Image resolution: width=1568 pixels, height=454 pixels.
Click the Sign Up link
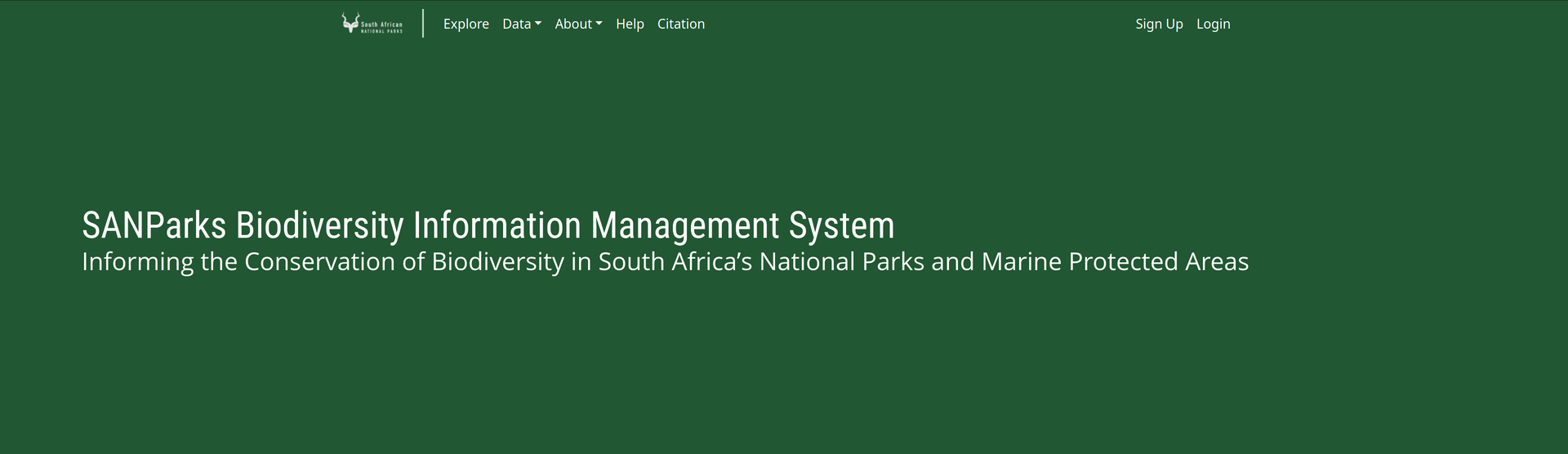pyautogui.click(x=1159, y=24)
